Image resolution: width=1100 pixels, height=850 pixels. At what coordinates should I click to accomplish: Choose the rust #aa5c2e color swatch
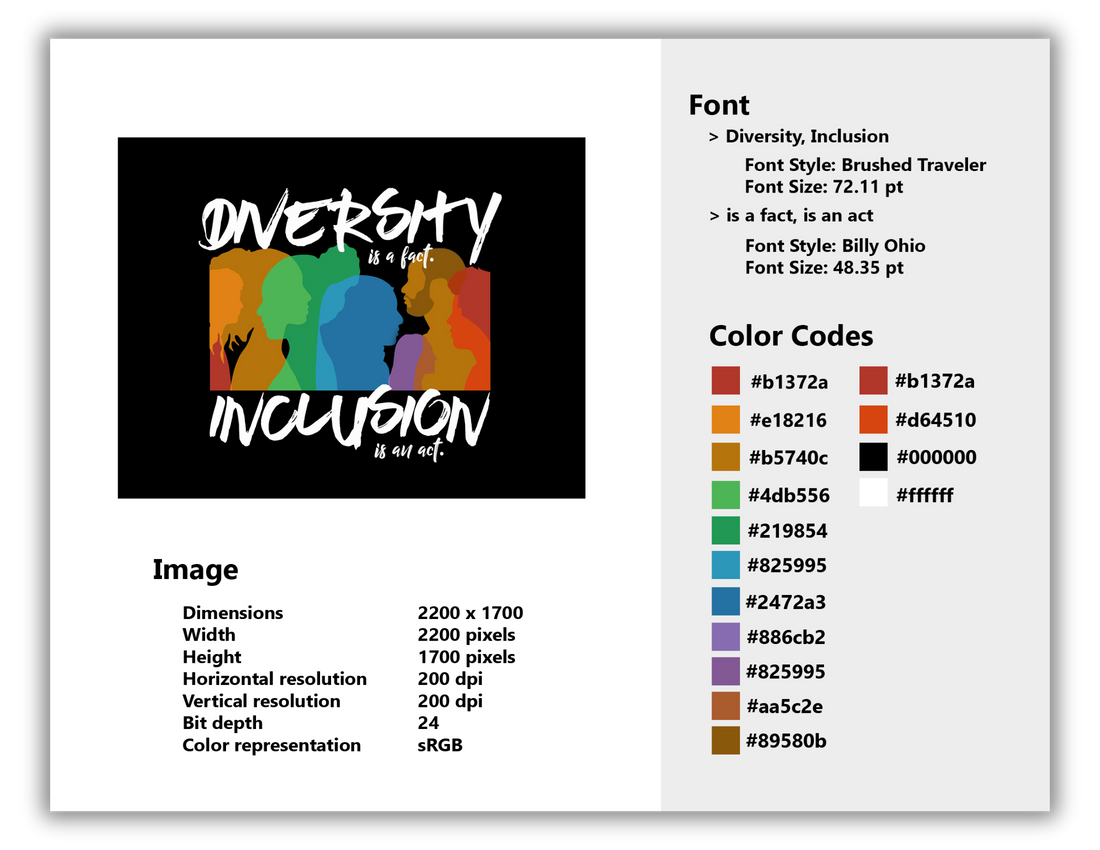[725, 706]
